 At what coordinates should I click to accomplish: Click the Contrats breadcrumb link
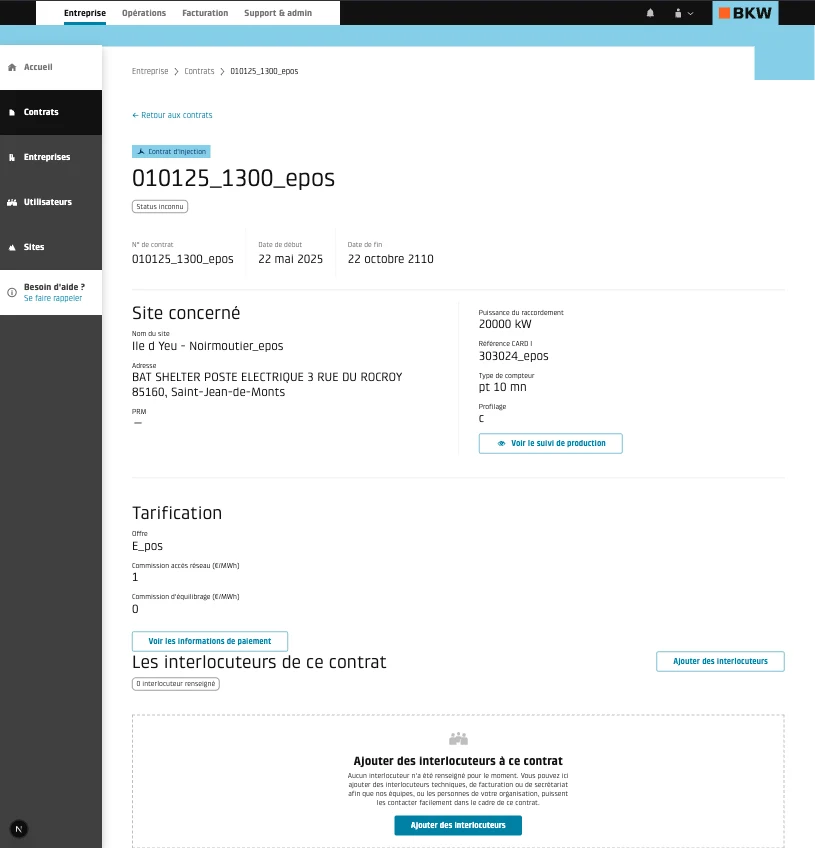coord(199,71)
